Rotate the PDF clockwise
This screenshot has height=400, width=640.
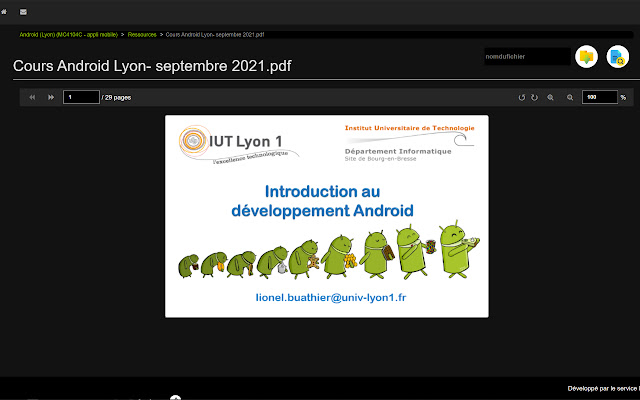(x=534, y=98)
